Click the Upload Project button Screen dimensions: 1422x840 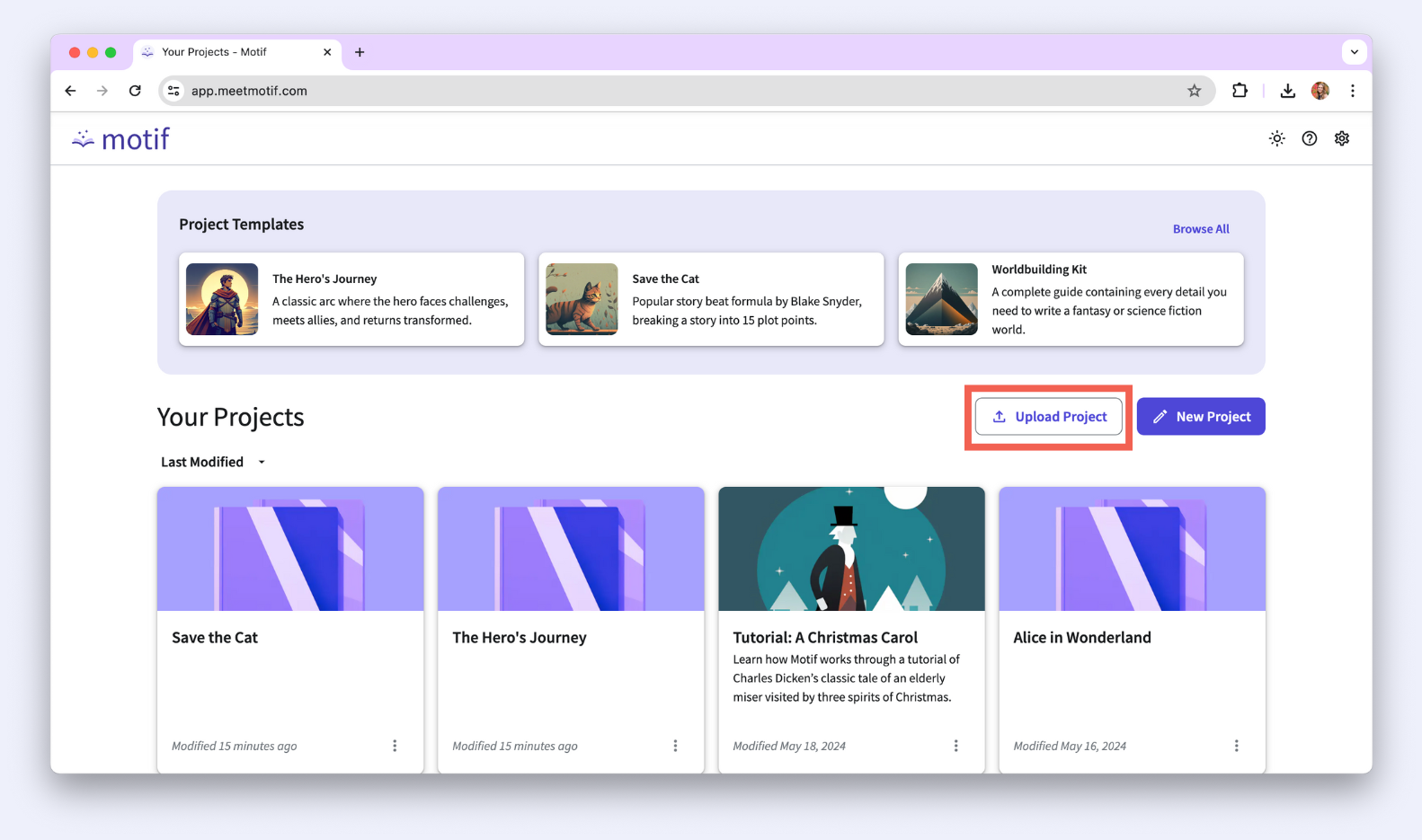(1048, 417)
